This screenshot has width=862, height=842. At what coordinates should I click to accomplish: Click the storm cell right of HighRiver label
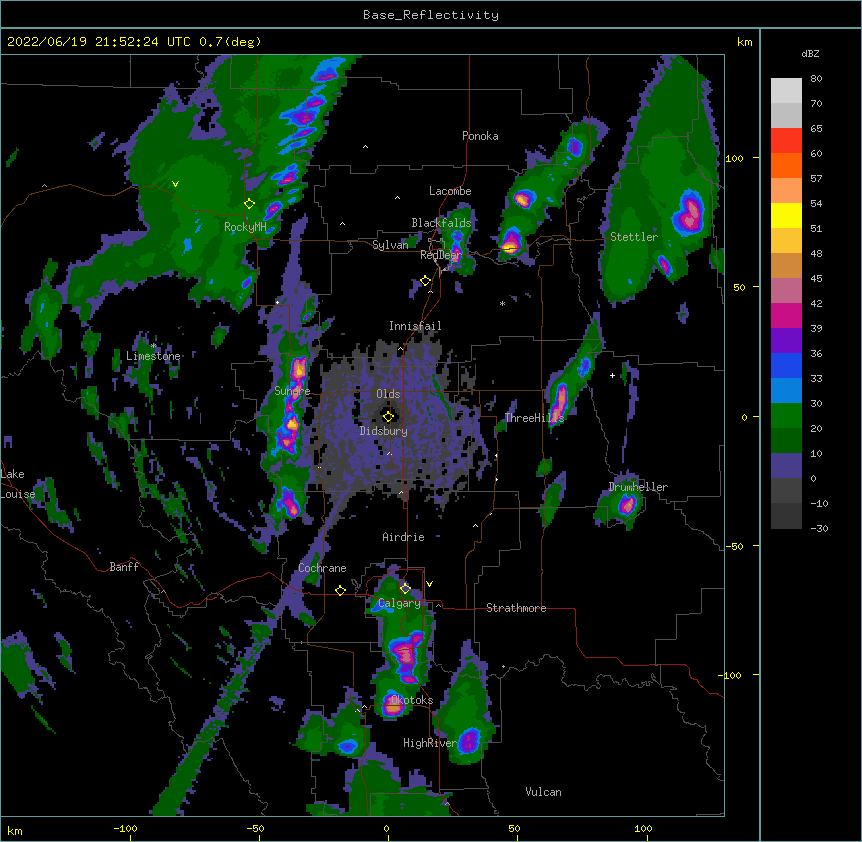click(x=469, y=740)
